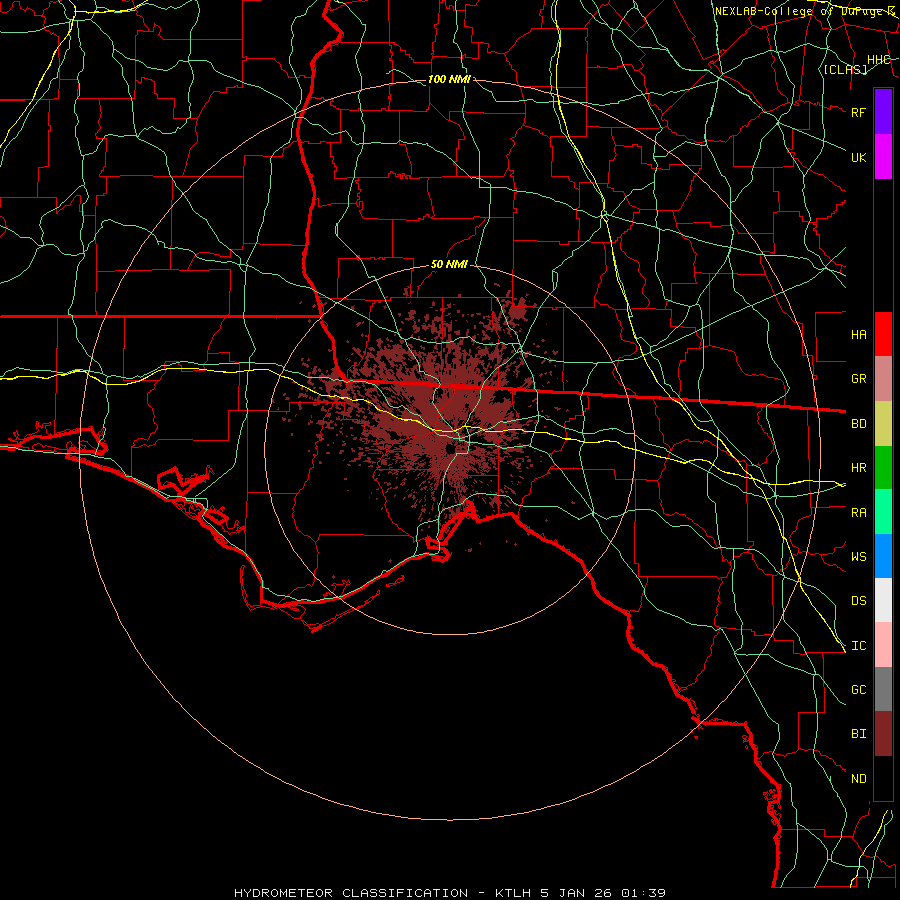Click the WS blue legend swatch
The height and width of the screenshot is (900, 900).
tap(883, 556)
